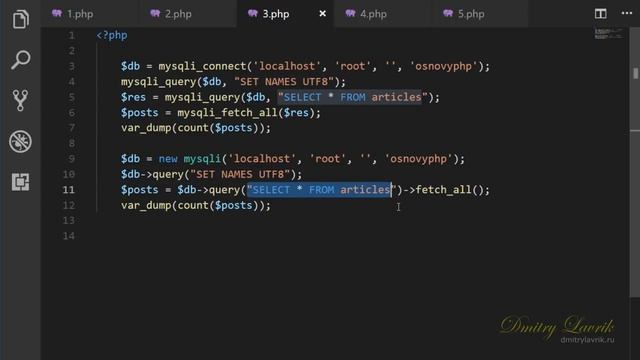Click 'fetch_all' on line 11
The width and height of the screenshot is (640, 360).
(444, 190)
